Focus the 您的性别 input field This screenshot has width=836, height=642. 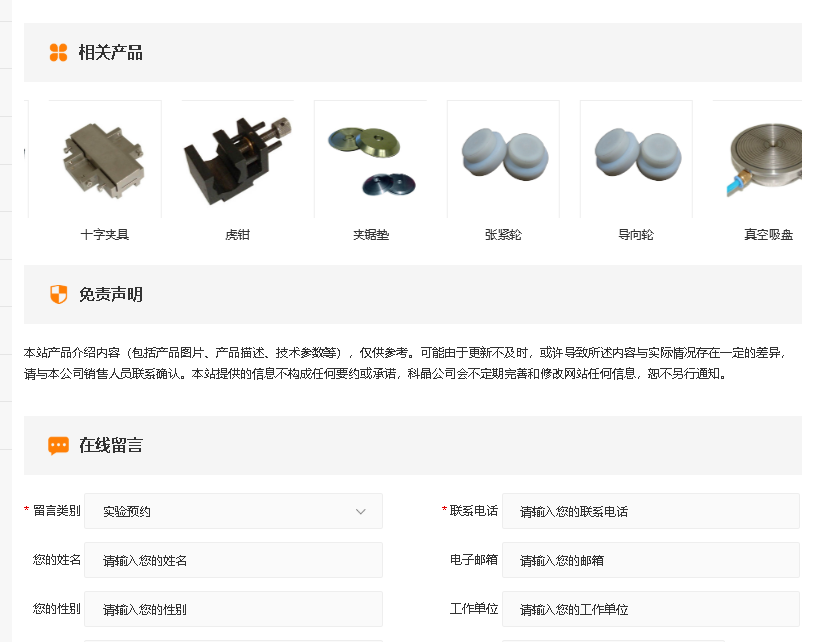[x=233, y=609]
